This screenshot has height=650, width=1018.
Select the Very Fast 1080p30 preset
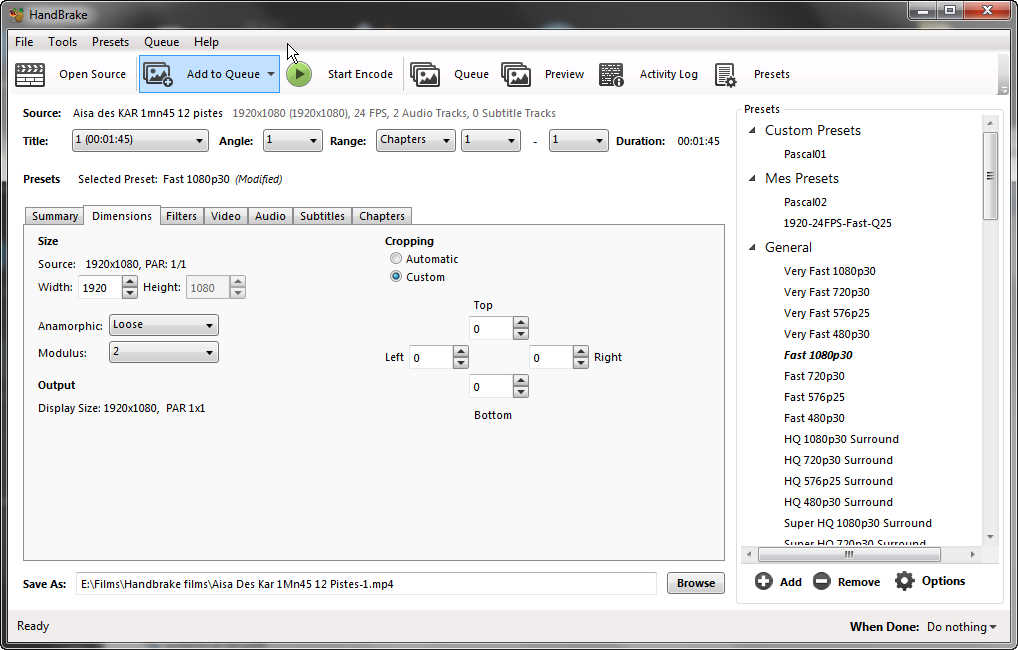pos(830,271)
